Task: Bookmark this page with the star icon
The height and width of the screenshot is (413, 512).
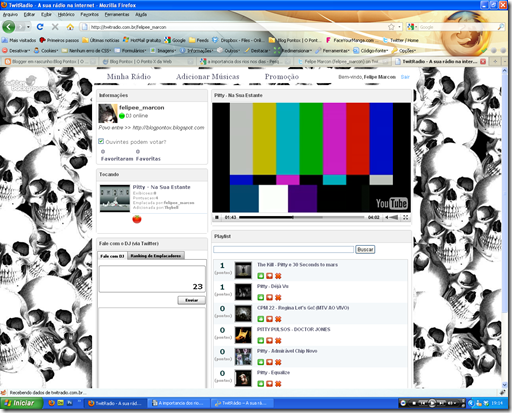Action: click(x=391, y=27)
